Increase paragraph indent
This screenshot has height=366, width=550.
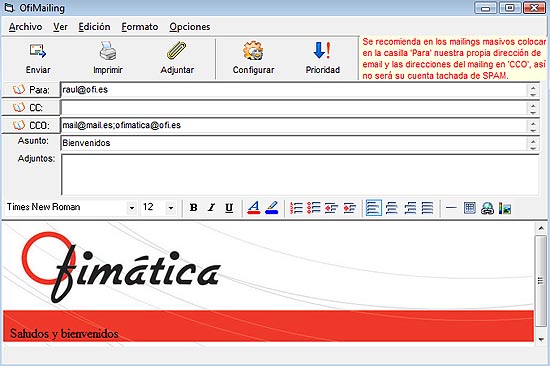350,208
